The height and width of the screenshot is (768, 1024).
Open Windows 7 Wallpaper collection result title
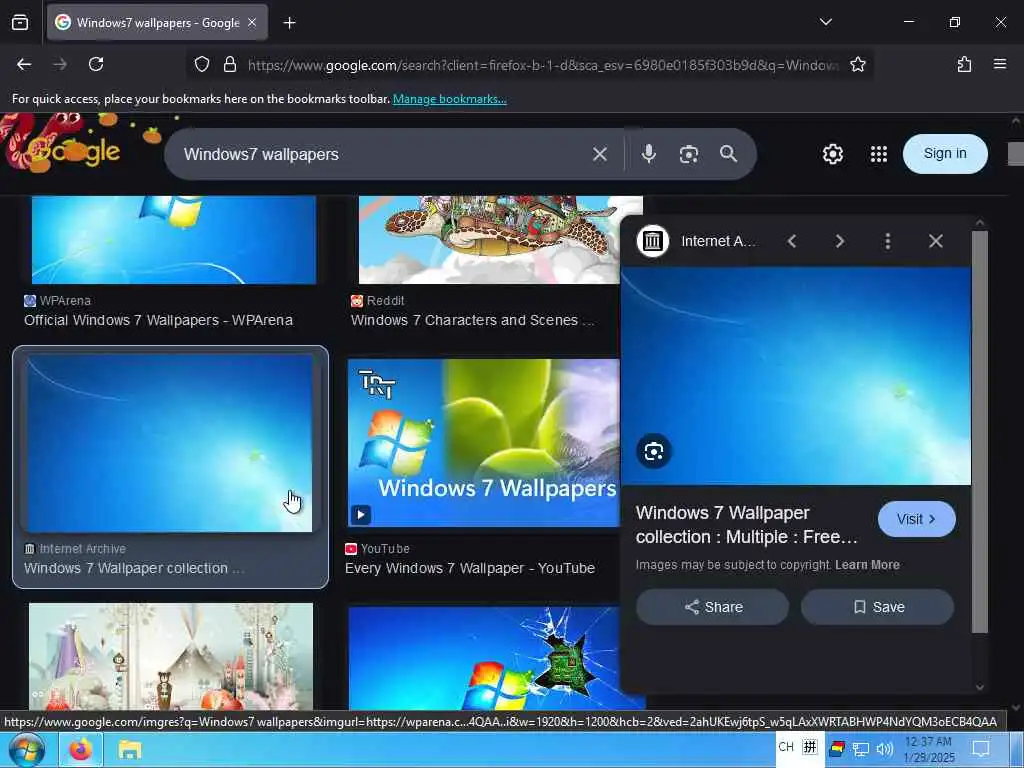(x=134, y=568)
